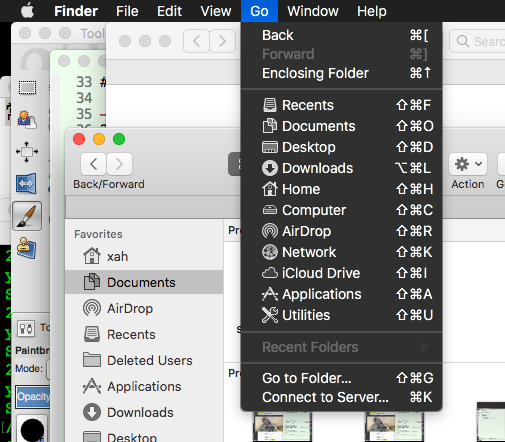Open second screenshot thumbnail in Finder

(x=395, y=427)
